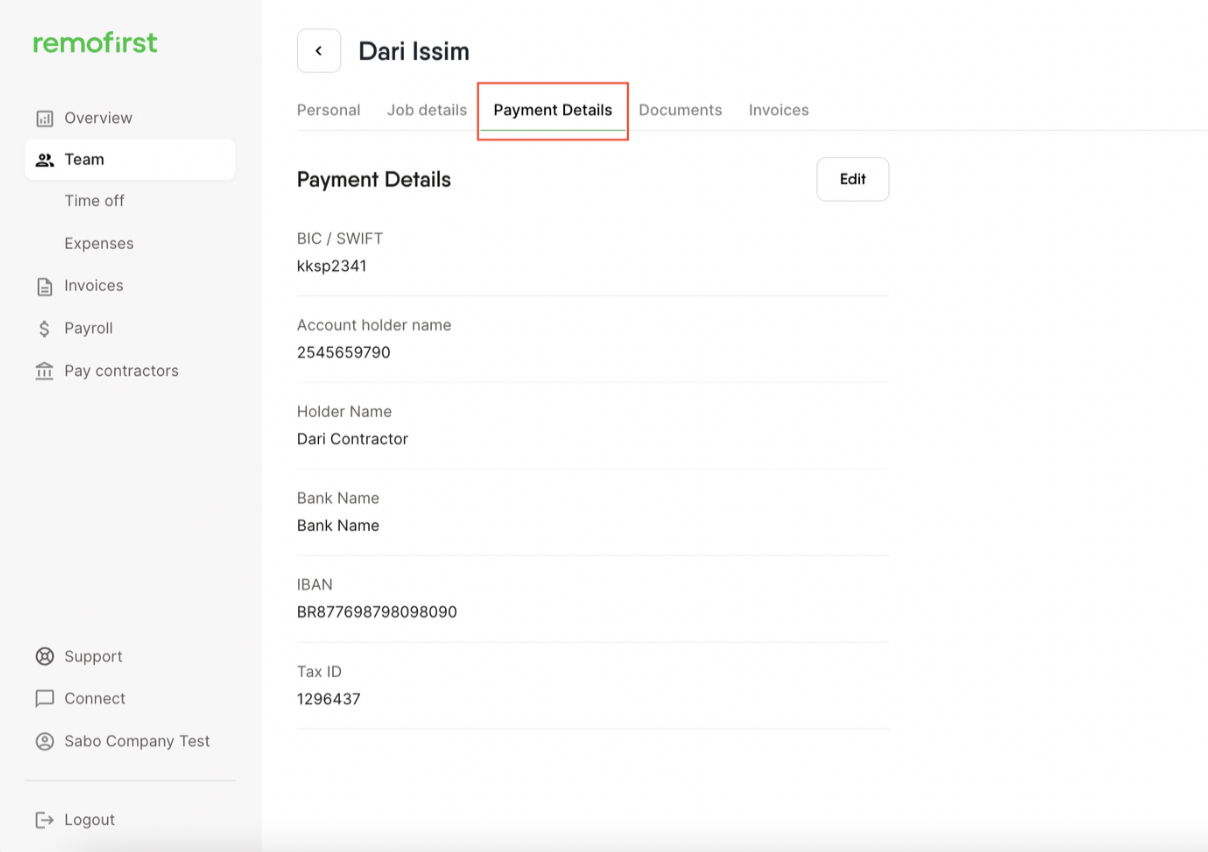Screen dimensions: 1208x852
Task: Open sidebar Invoices label
Action: (x=94, y=286)
